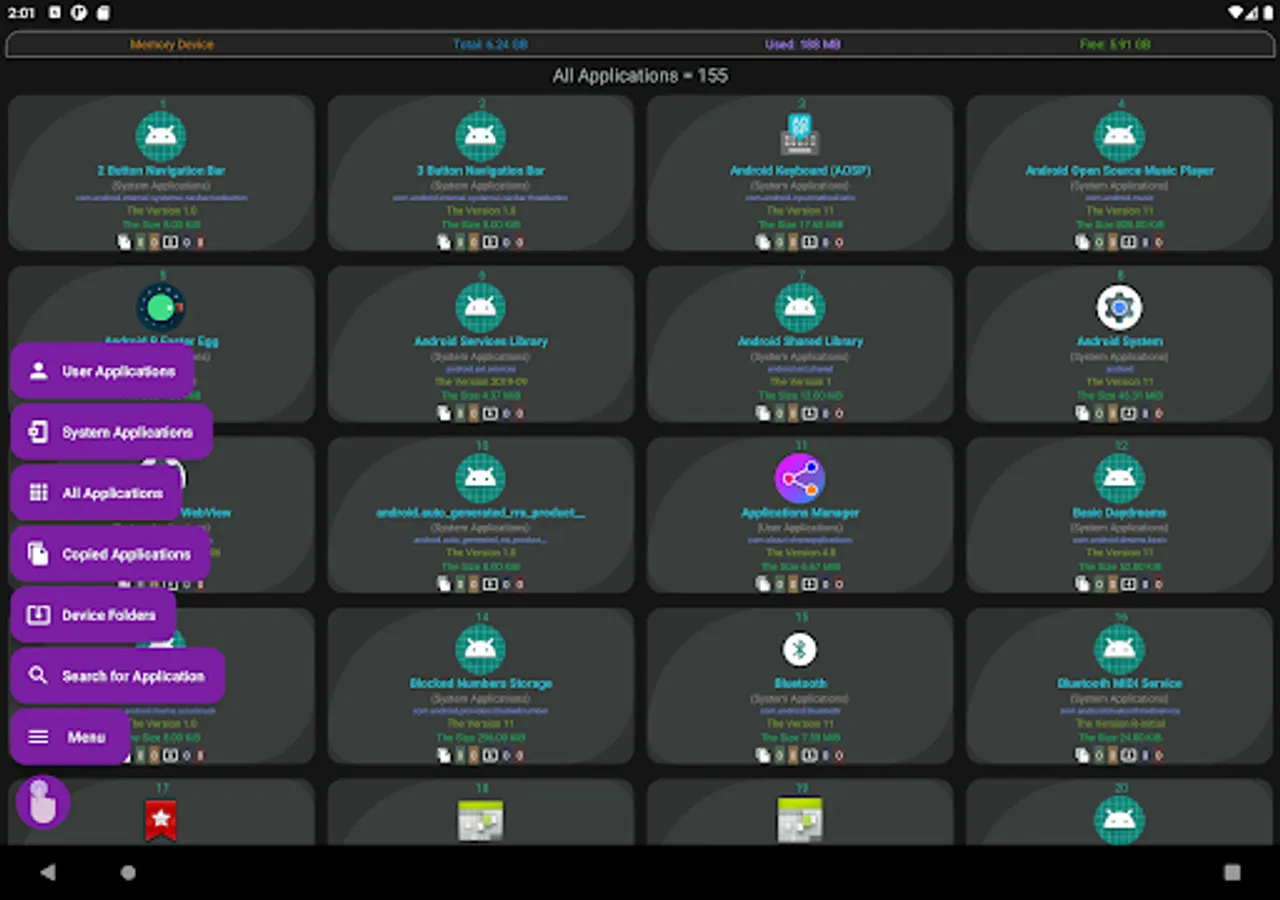Open the Android System gear icon
Image resolution: width=1280 pixels, height=900 pixels.
pos(1119,307)
